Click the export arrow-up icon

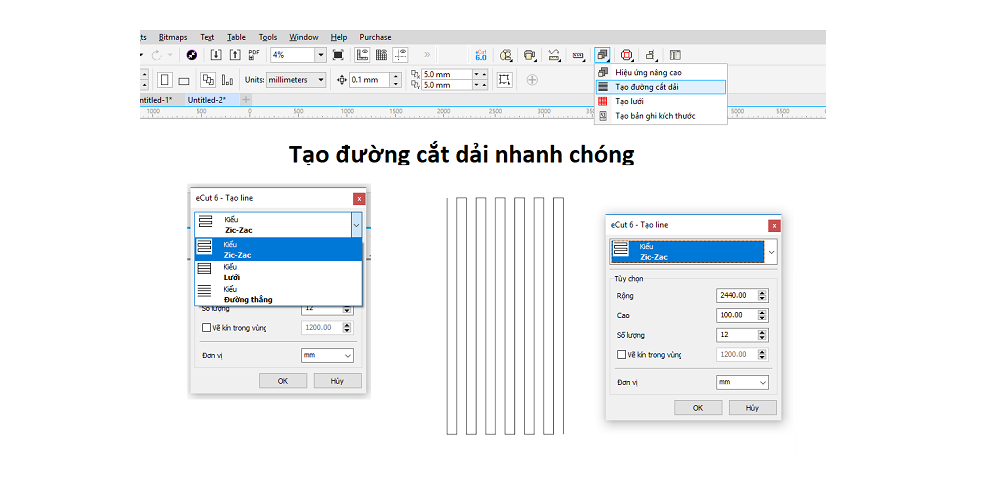tap(235, 55)
